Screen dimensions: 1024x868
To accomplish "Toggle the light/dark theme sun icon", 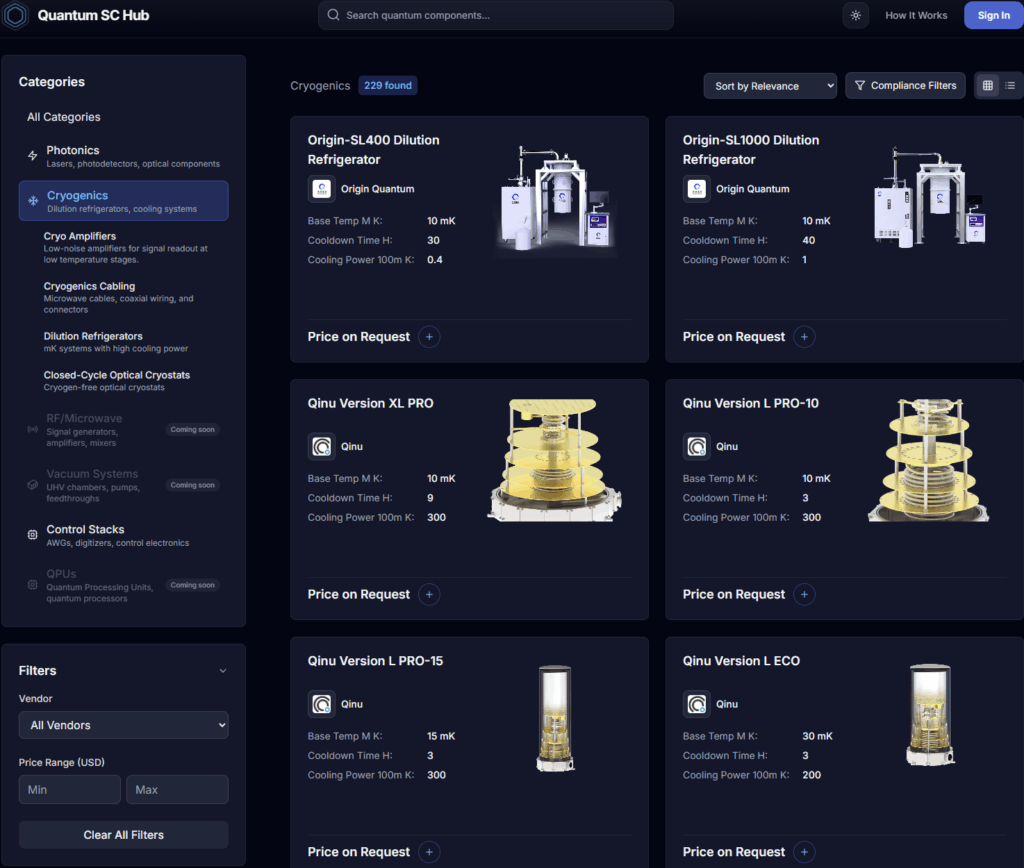I will click(x=855, y=15).
